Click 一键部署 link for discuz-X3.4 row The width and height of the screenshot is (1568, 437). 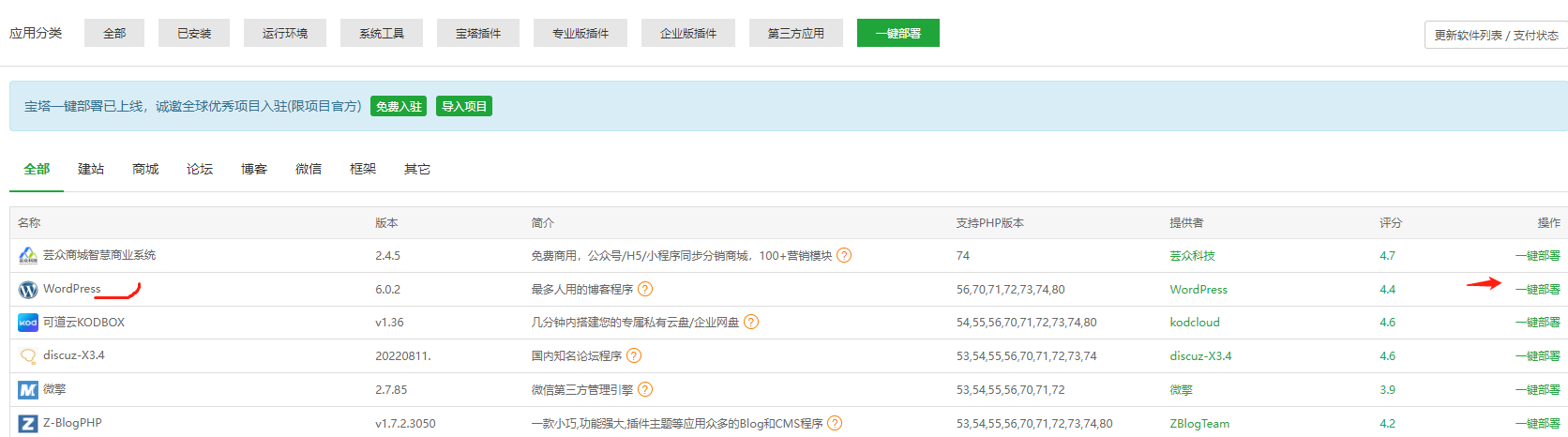tap(1538, 355)
